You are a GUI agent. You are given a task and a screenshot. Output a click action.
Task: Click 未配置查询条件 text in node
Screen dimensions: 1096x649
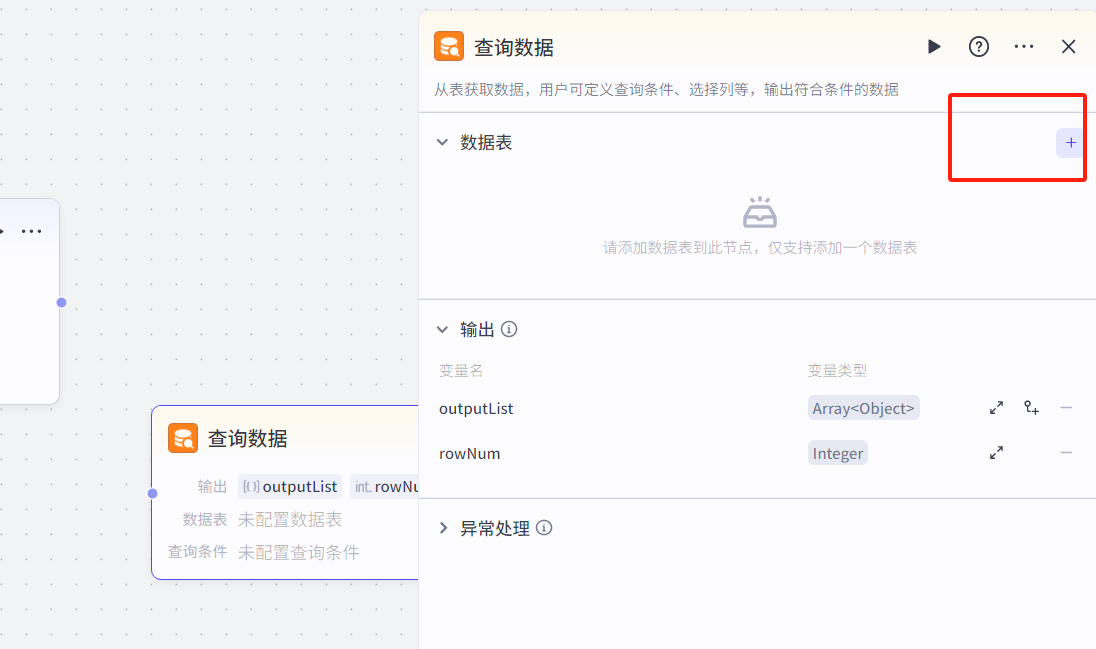coord(298,552)
